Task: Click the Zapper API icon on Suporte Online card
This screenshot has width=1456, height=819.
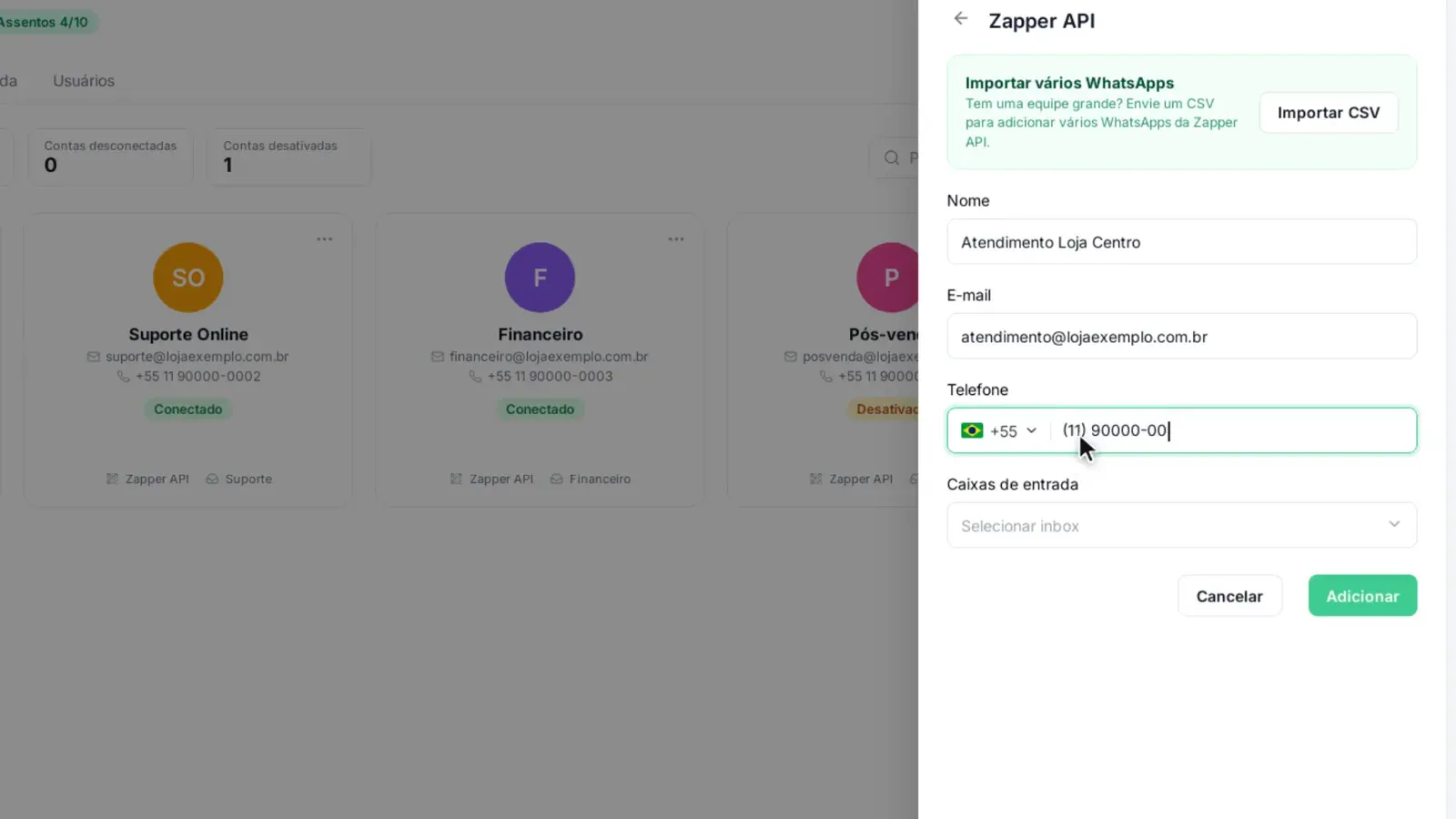Action: click(112, 479)
